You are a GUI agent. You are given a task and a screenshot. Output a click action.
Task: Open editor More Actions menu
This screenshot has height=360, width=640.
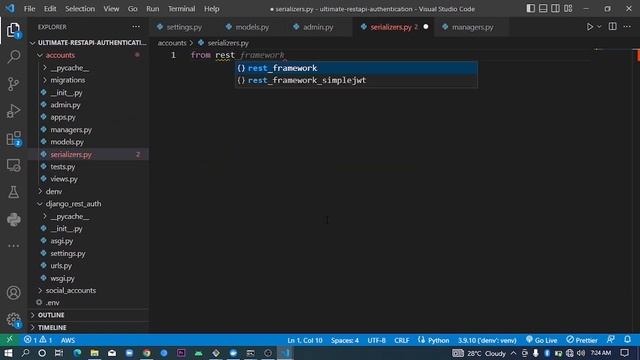tap(627, 27)
